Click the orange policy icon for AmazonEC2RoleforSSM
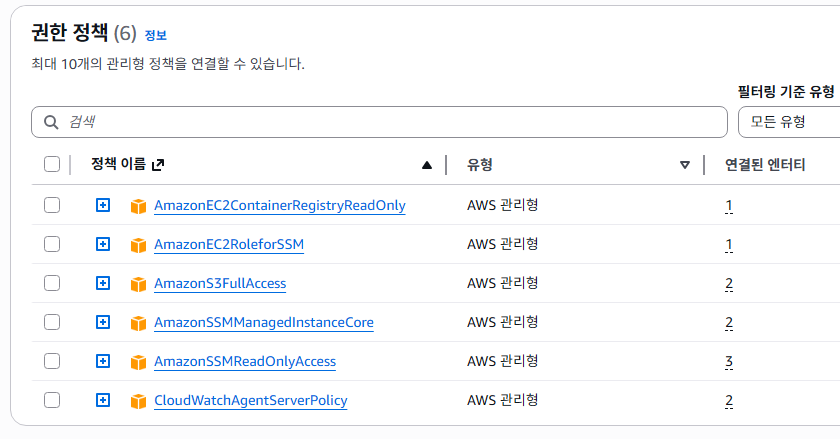 pos(138,245)
